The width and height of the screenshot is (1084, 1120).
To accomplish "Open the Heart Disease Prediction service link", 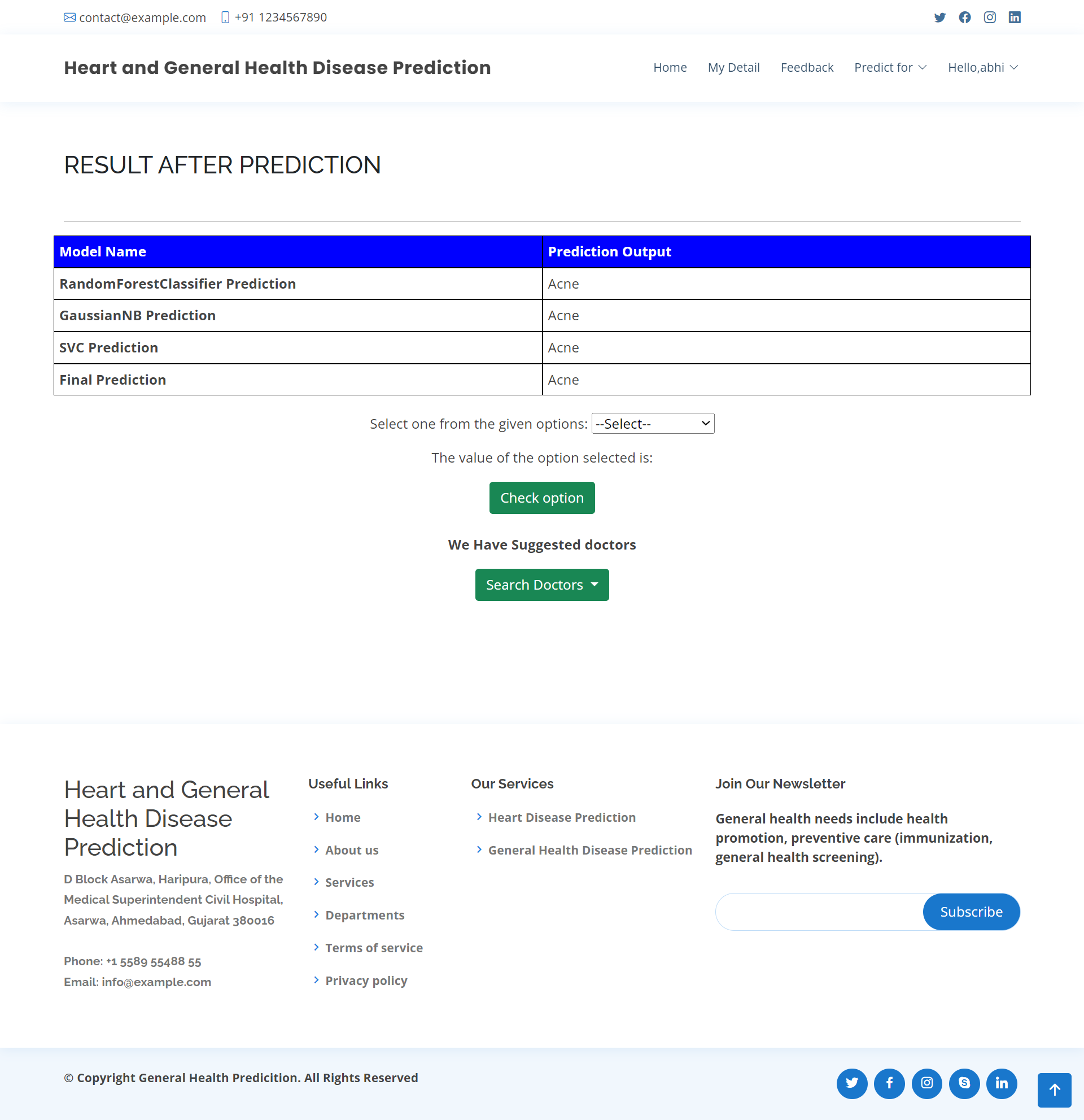I will (x=561, y=817).
